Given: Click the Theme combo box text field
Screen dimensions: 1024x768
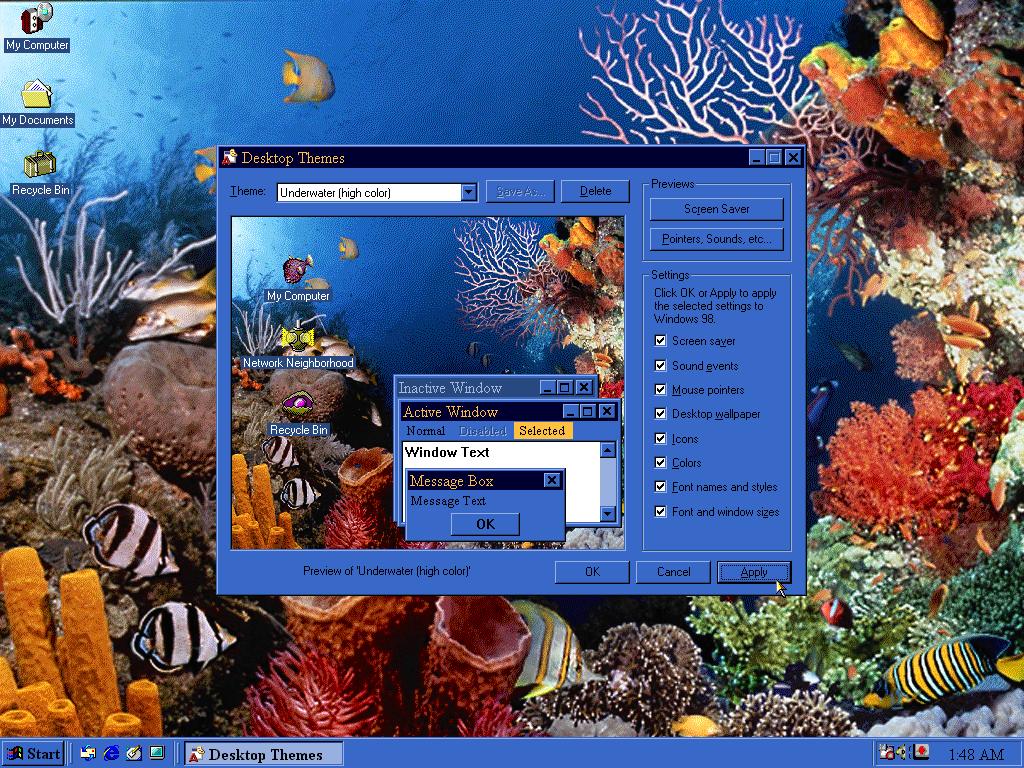Looking at the screenshot, I should [369, 192].
